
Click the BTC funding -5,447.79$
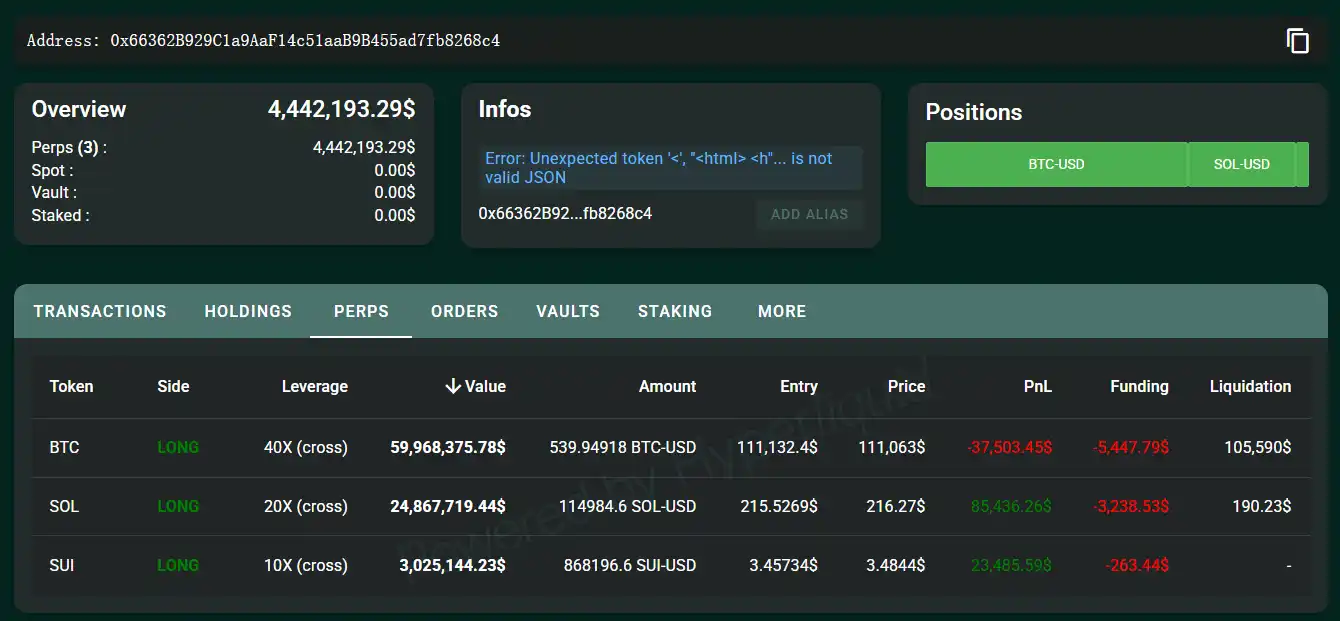[x=1130, y=447]
